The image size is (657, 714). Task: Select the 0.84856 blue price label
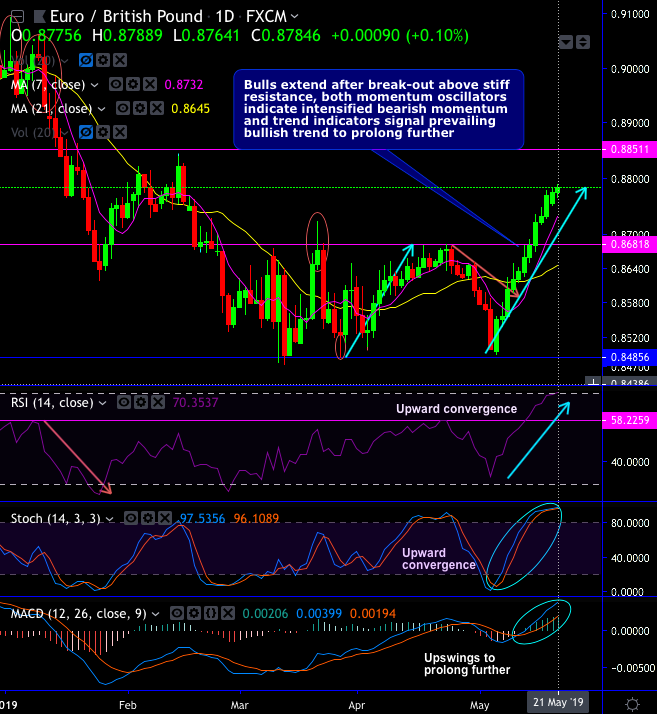click(x=629, y=357)
